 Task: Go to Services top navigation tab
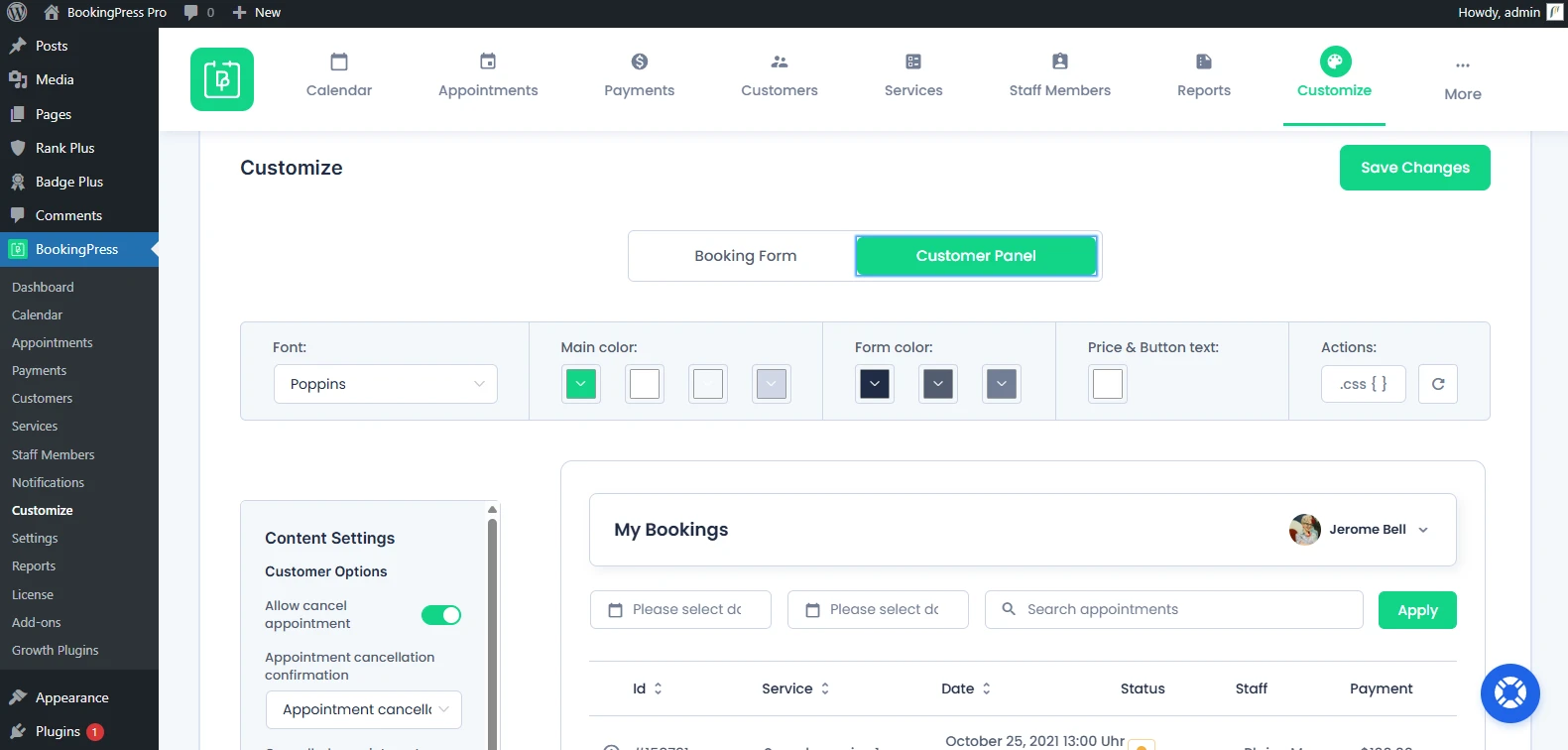(x=913, y=76)
